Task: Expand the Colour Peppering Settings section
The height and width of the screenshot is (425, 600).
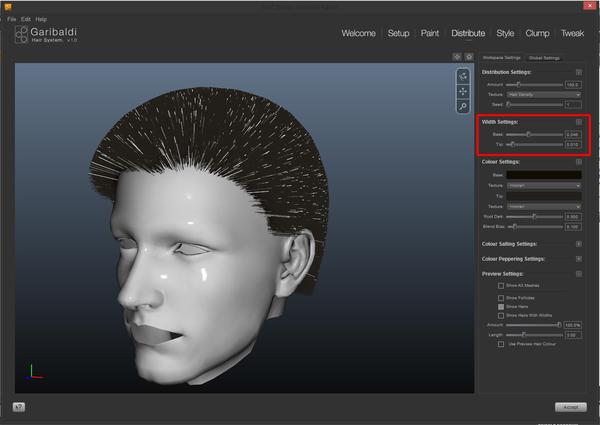Action: pyautogui.click(x=579, y=258)
